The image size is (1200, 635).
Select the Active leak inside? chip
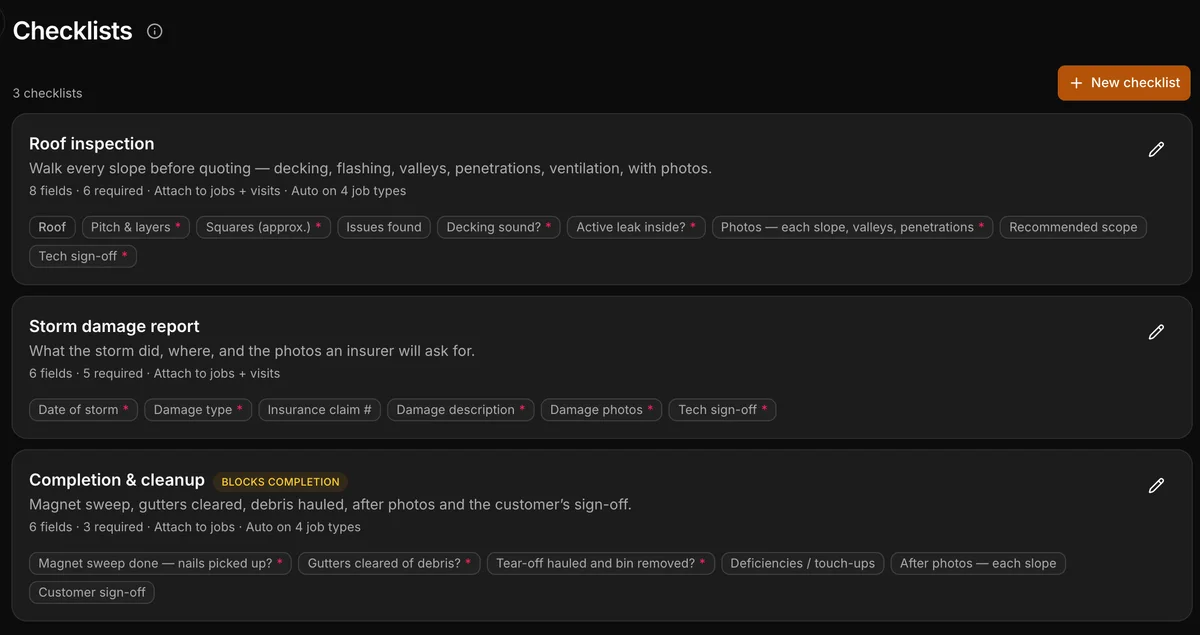[x=636, y=227]
